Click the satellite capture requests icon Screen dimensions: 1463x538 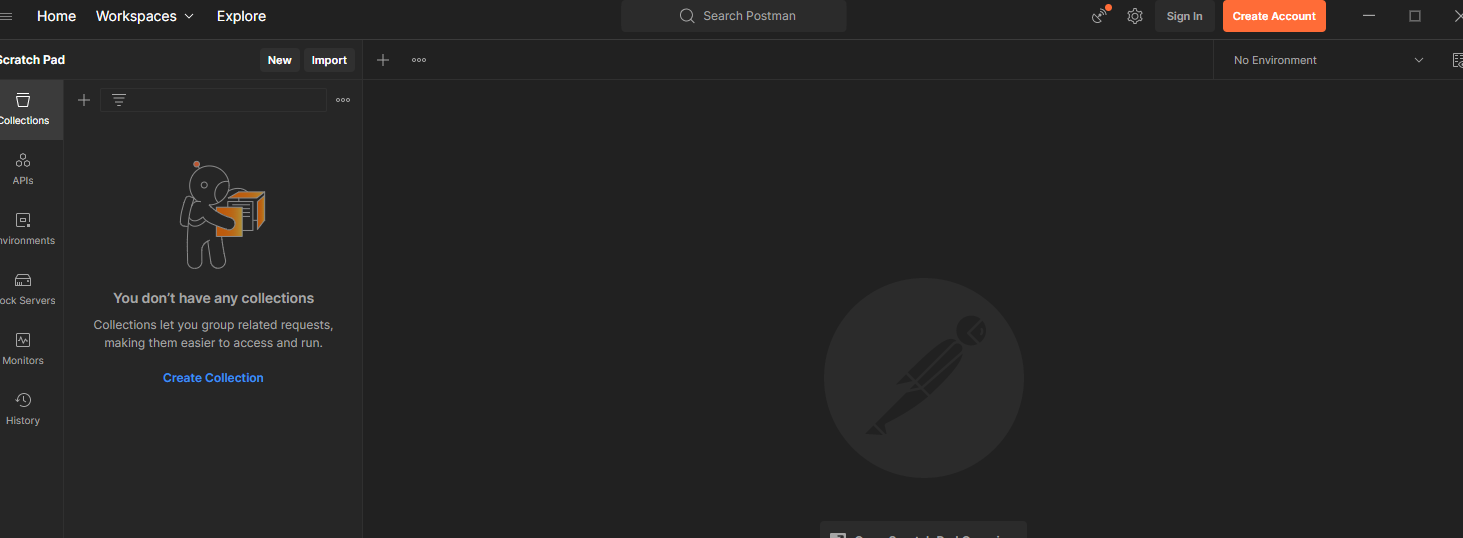[x=1100, y=16]
